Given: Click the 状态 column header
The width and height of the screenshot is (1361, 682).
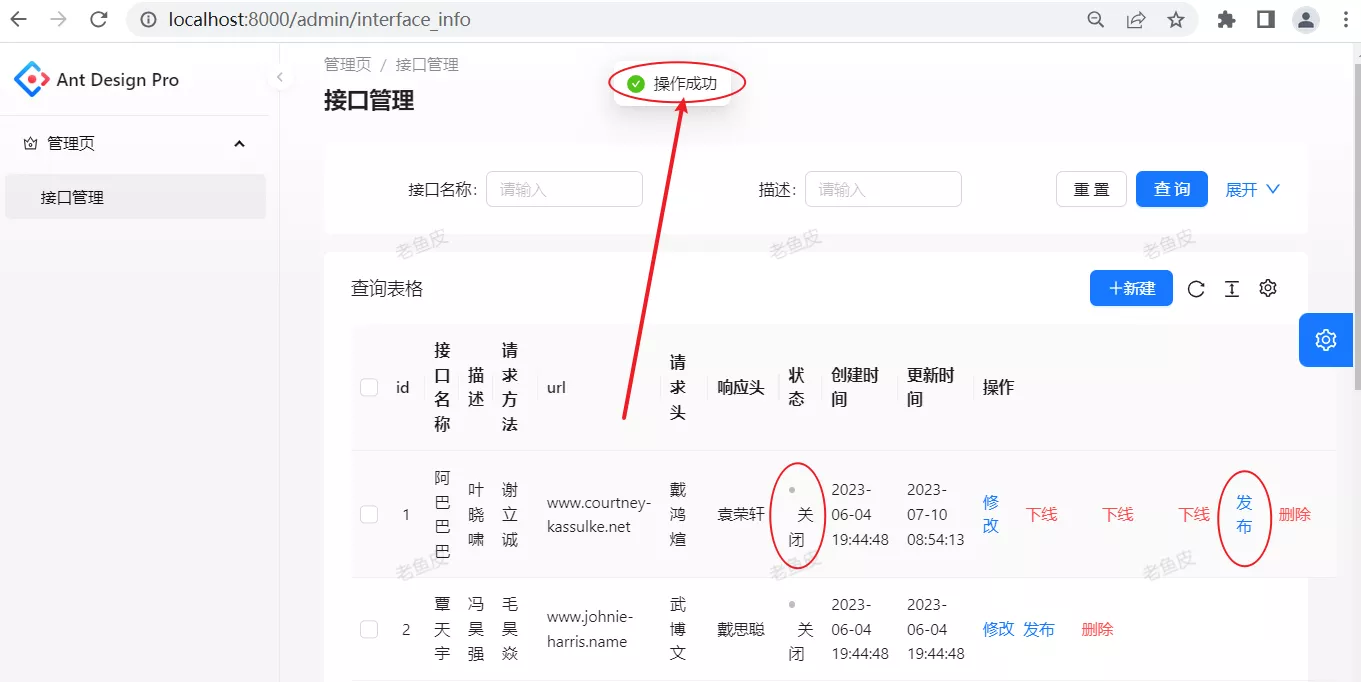Looking at the screenshot, I should pyautogui.click(x=796, y=387).
